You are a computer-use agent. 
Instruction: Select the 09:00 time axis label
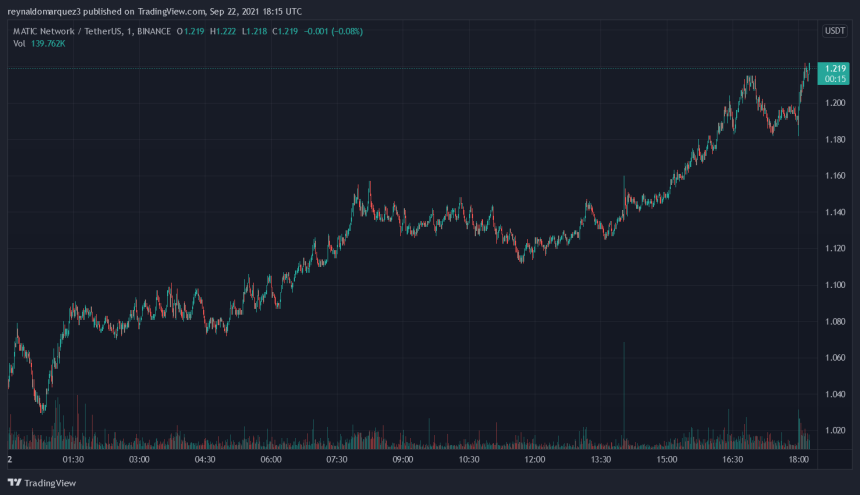[x=402, y=460]
